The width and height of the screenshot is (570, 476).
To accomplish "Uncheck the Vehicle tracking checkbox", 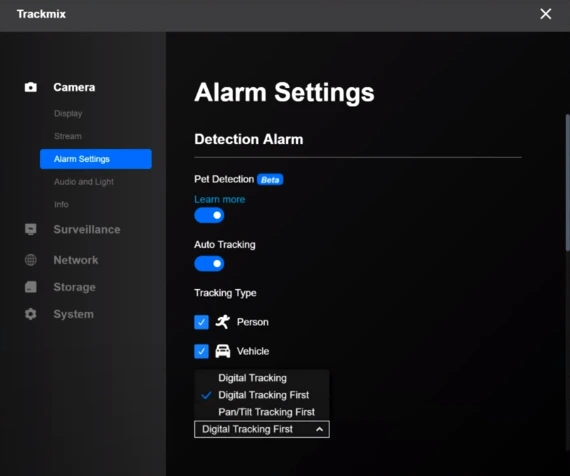I will (201, 351).
